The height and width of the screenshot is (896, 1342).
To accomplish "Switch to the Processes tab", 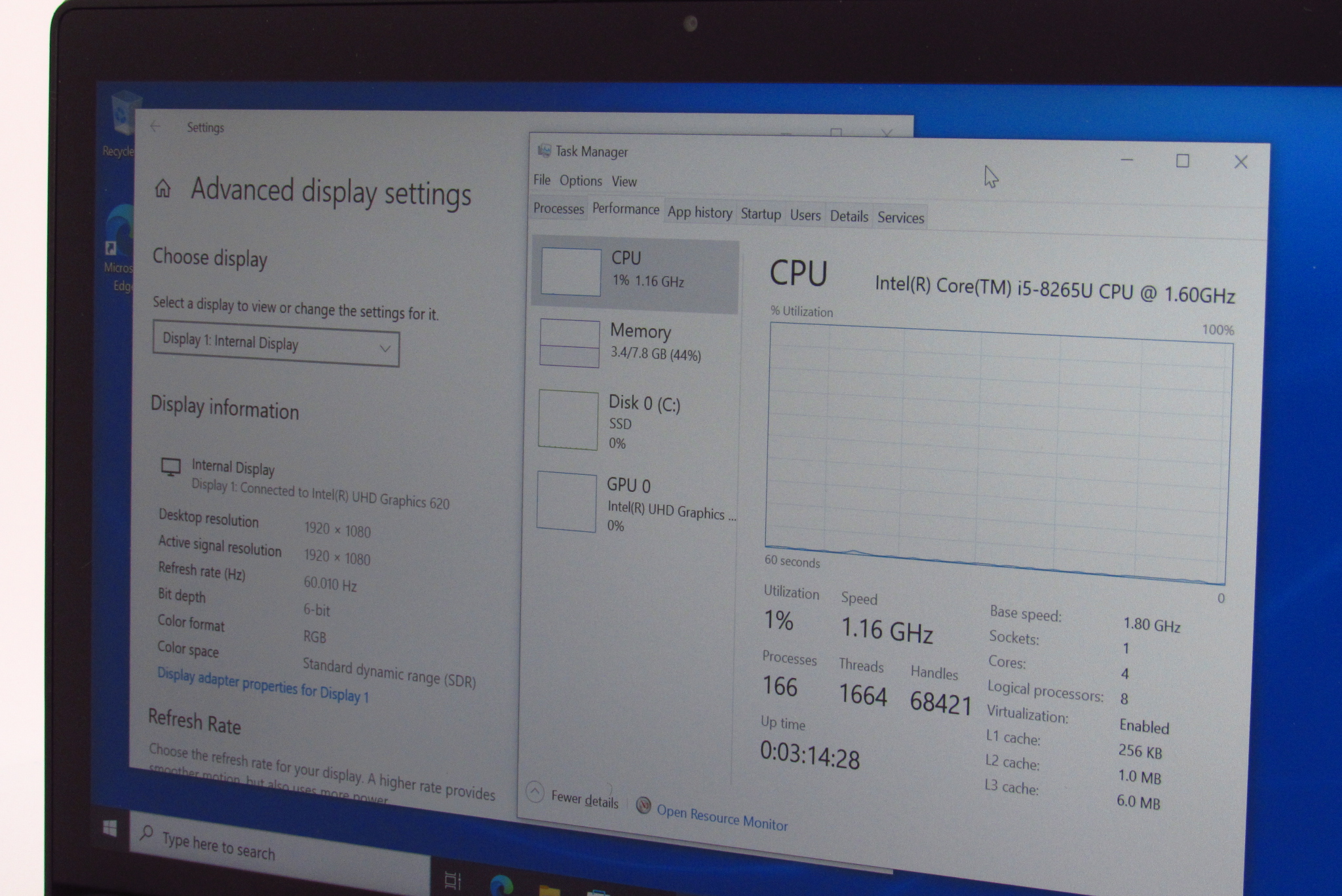I will tap(558, 208).
